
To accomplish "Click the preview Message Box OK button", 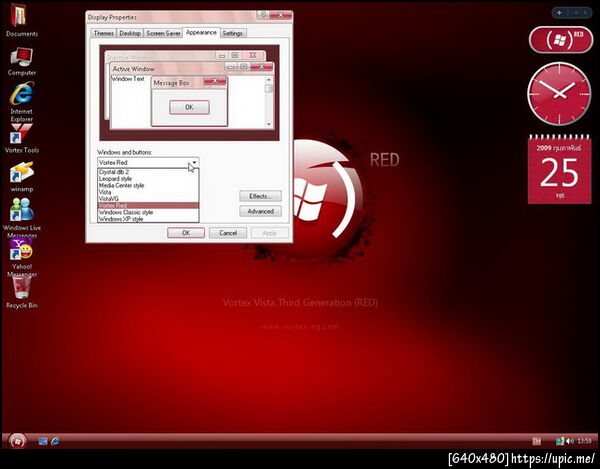I will (189, 107).
